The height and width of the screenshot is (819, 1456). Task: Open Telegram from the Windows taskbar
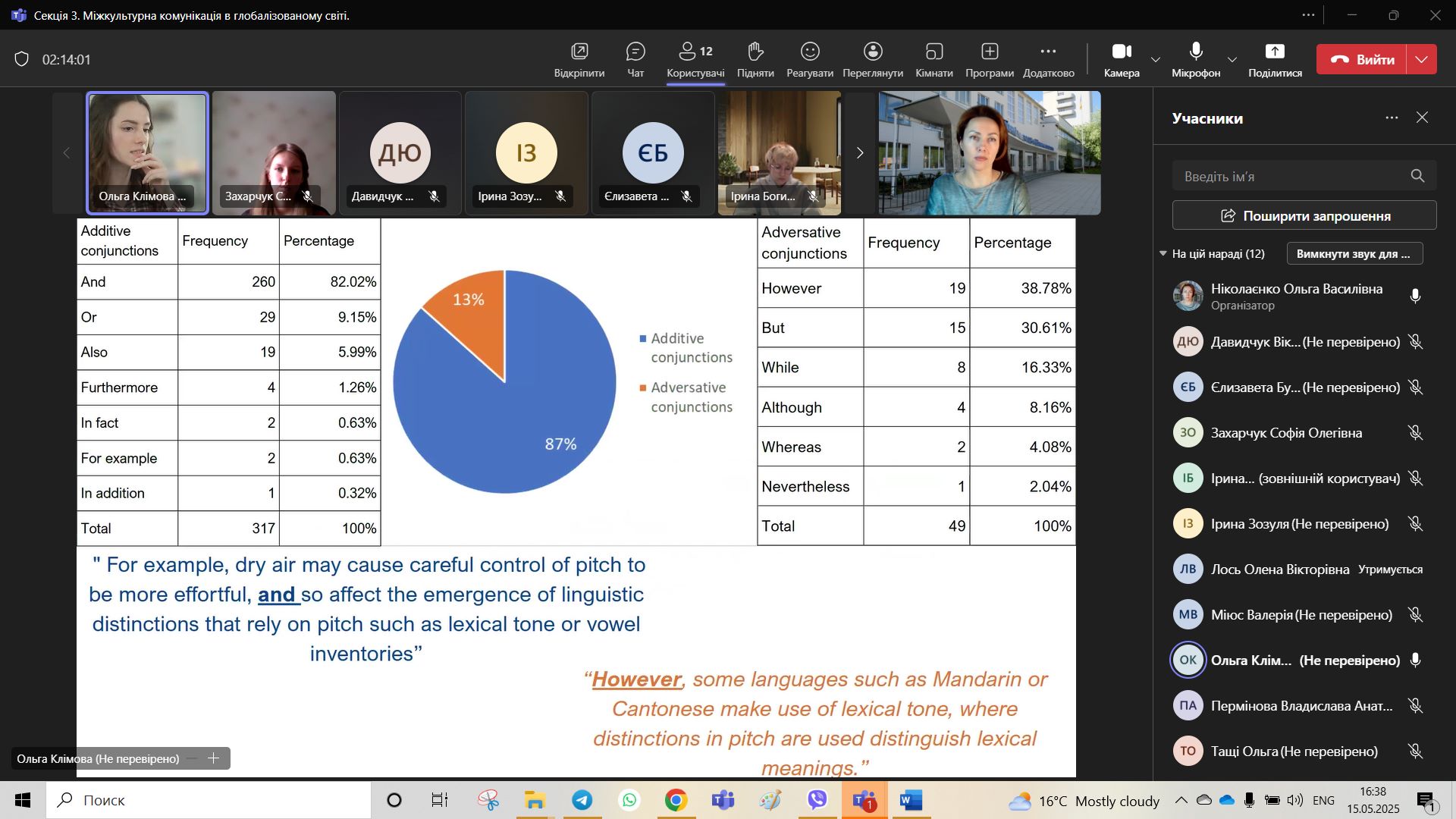[x=582, y=801]
